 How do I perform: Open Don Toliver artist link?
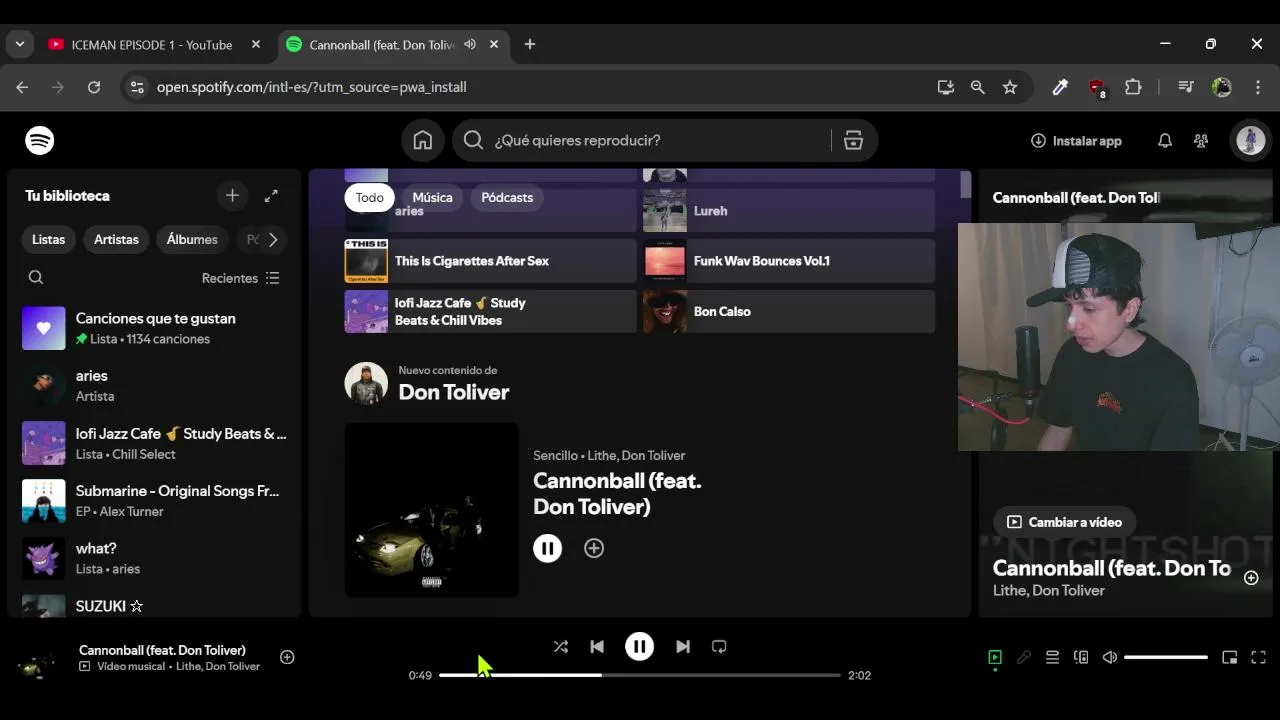(x=454, y=392)
